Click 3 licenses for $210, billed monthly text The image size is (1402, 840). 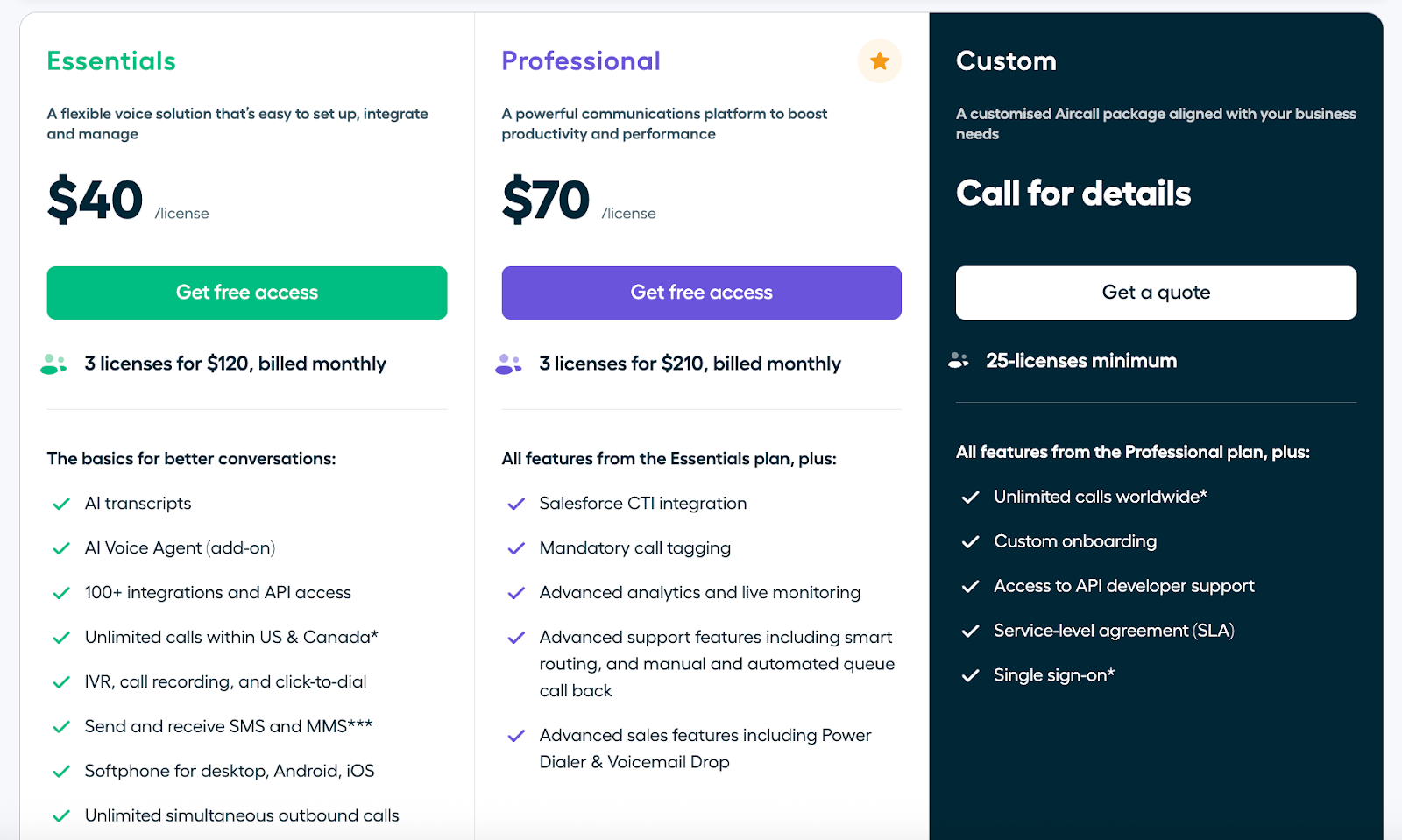pos(689,363)
